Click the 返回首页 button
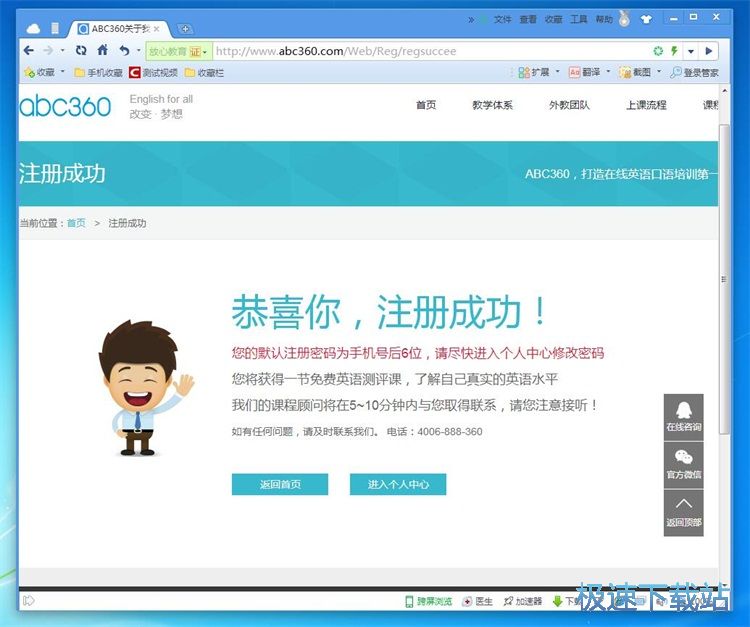 [x=280, y=484]
